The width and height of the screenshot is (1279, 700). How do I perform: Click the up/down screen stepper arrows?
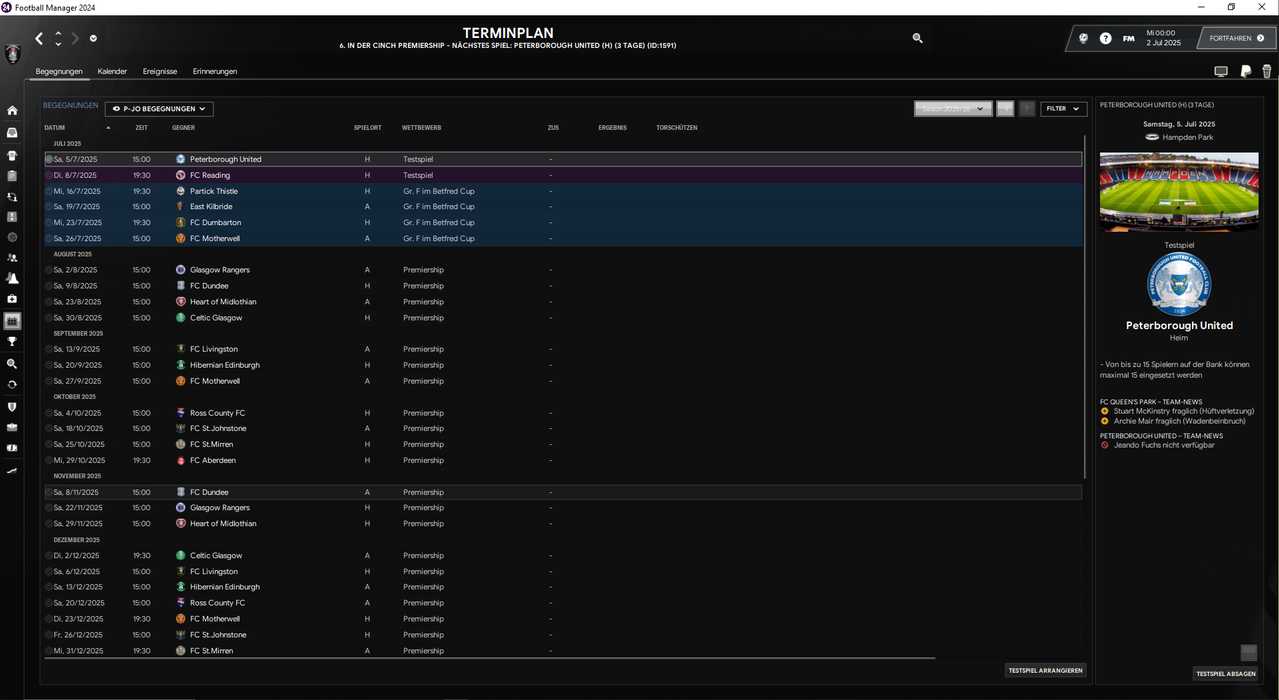(x=58, y=39)
